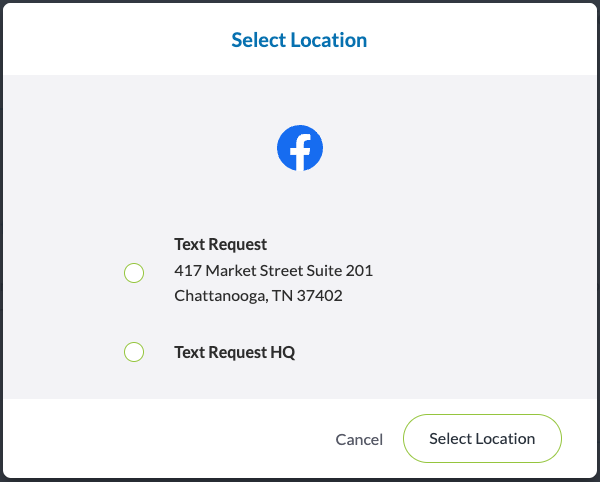Click the bold Text Request location name
Viewport: 600px width, 482px height.
(x=220, y=244)
